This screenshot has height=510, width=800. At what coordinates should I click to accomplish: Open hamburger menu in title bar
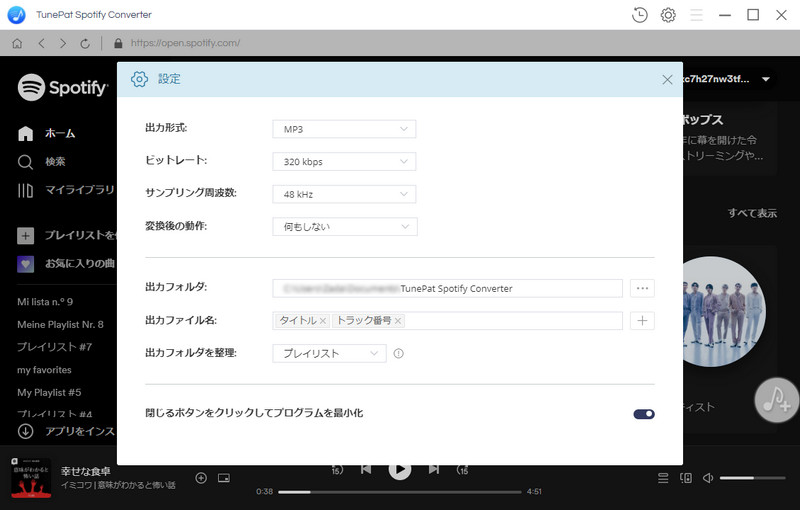click(696, 15)
